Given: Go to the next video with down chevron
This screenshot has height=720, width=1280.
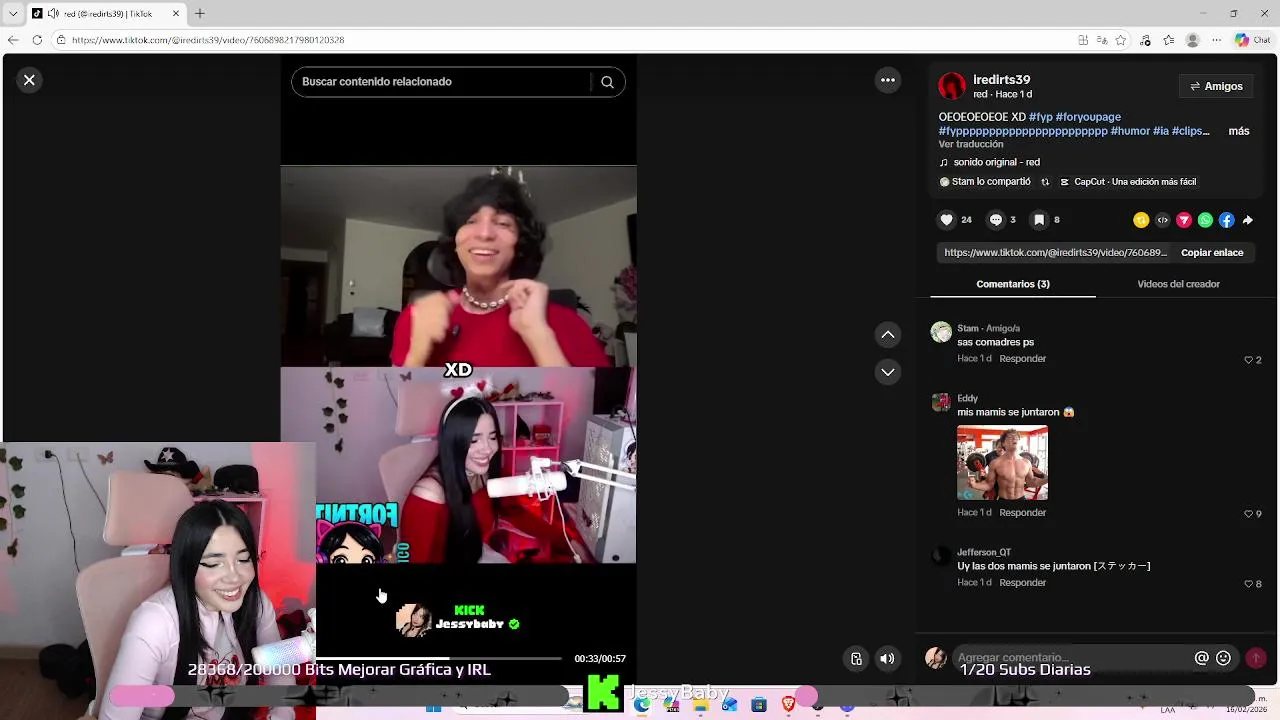Looking at the screenshot, I should [x=887, y=372].
